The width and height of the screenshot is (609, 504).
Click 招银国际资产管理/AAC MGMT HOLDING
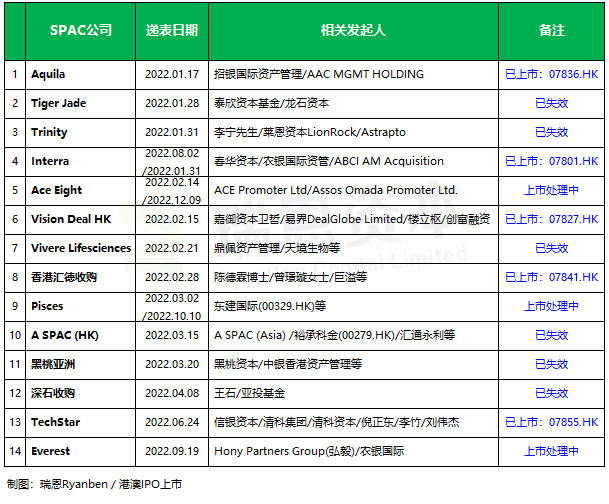(x=319, y=74)
